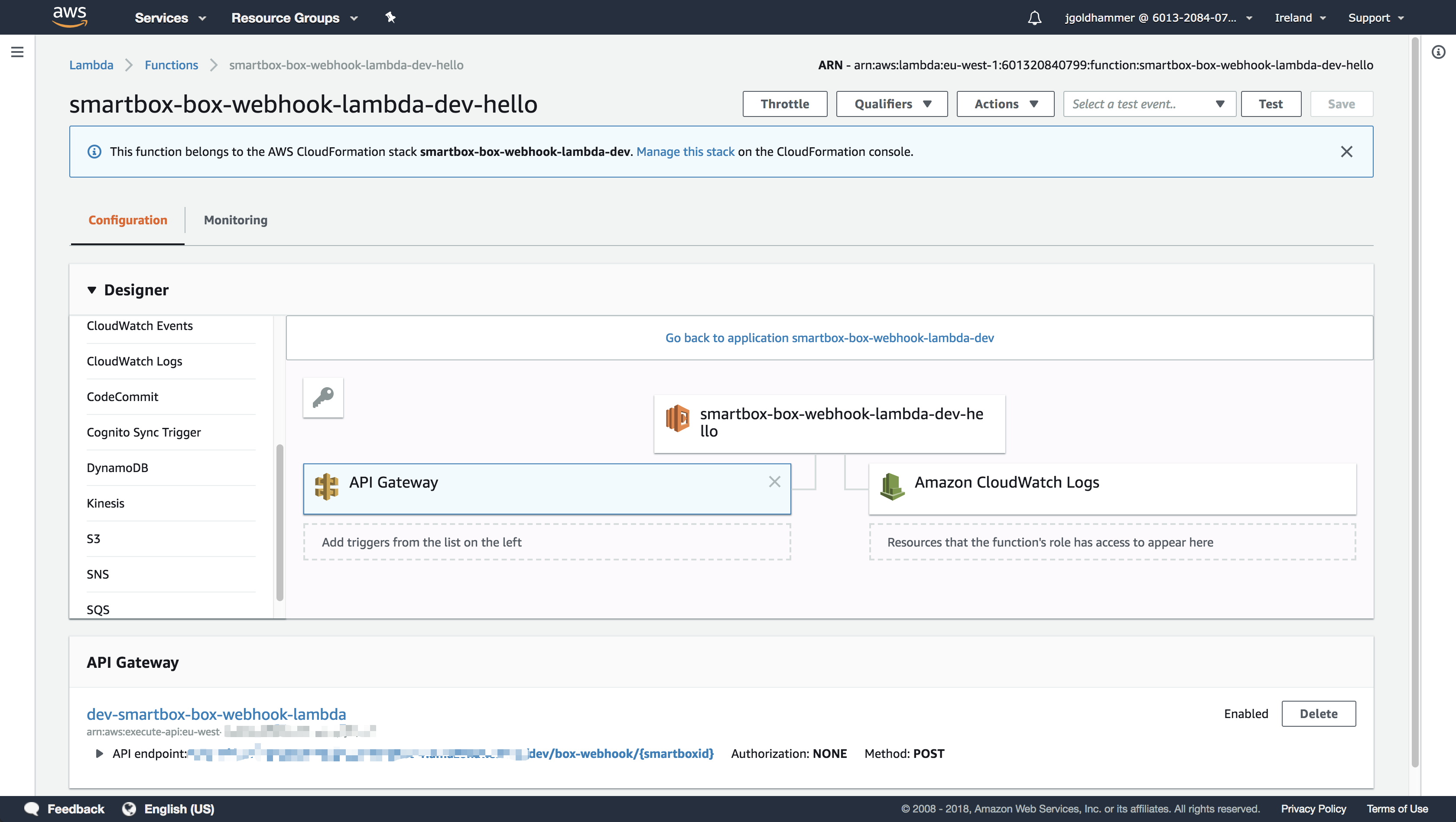
Task: Click the orange Lambda function icon
Action: pos(677,418)
